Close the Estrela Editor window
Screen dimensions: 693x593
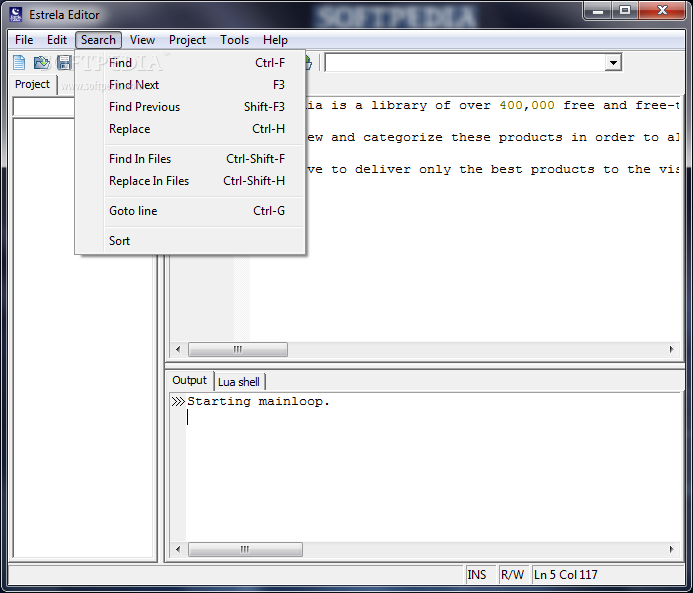(x=662, y=11)
